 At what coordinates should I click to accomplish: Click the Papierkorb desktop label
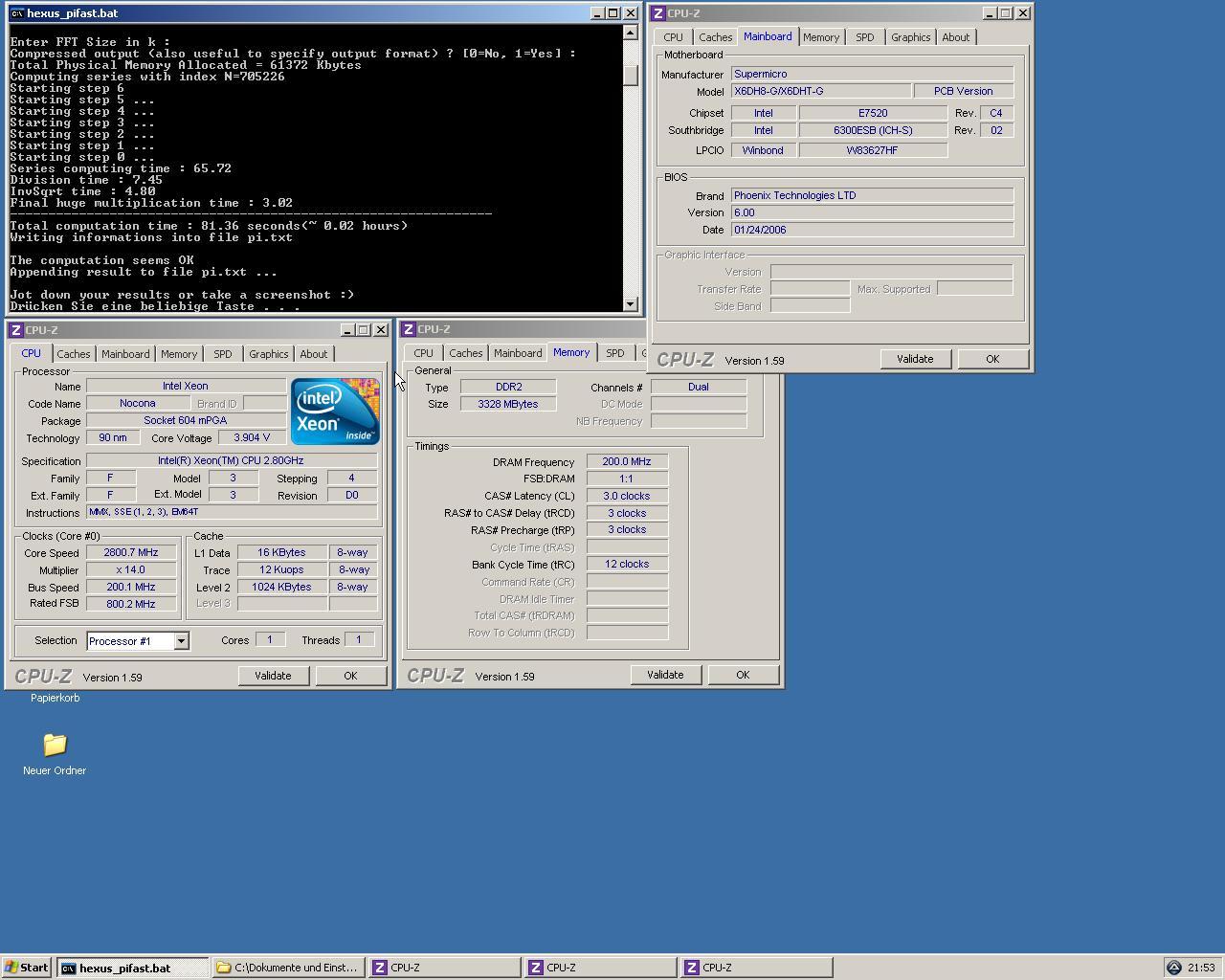56,698
